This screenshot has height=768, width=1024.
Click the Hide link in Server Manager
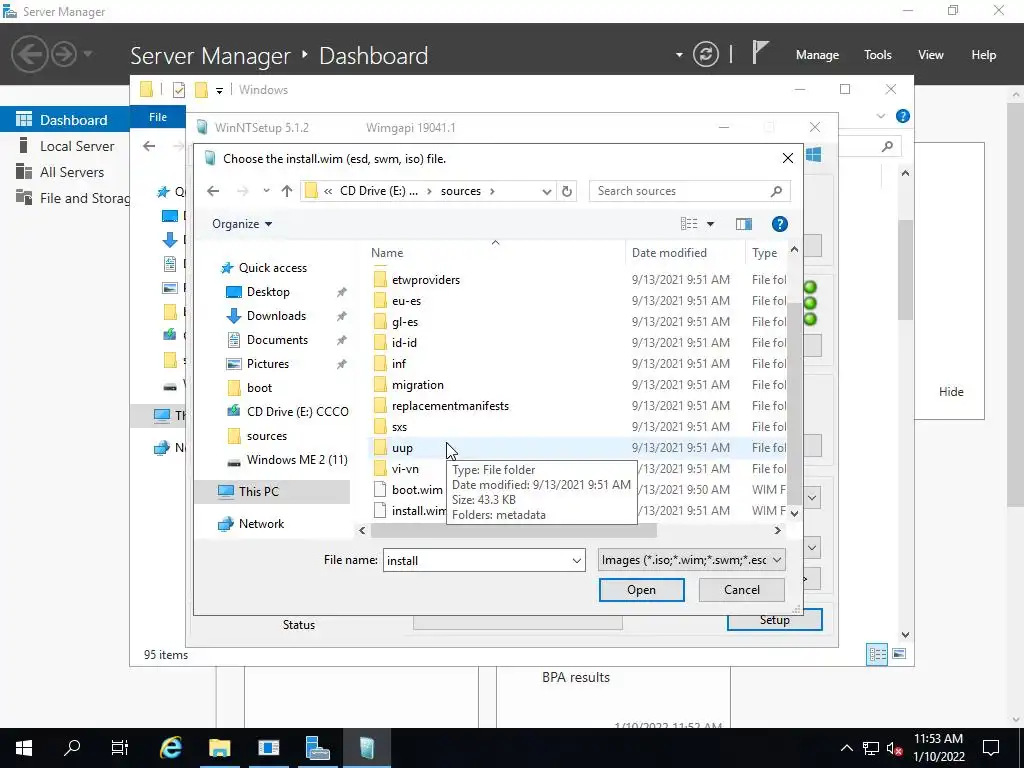951,392
